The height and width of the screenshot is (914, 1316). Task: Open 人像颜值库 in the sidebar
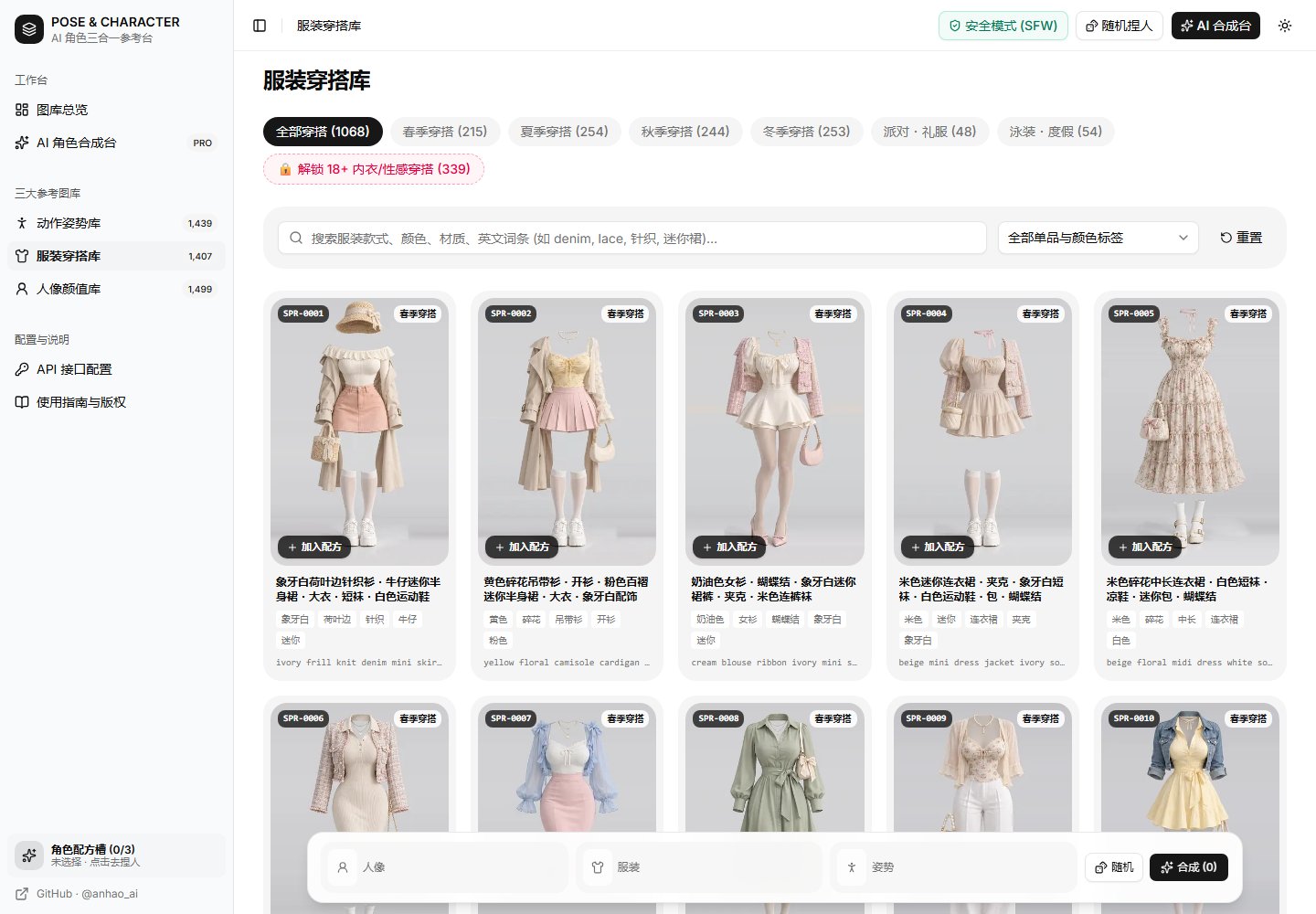pyautogui.click(x=116, y=289)
